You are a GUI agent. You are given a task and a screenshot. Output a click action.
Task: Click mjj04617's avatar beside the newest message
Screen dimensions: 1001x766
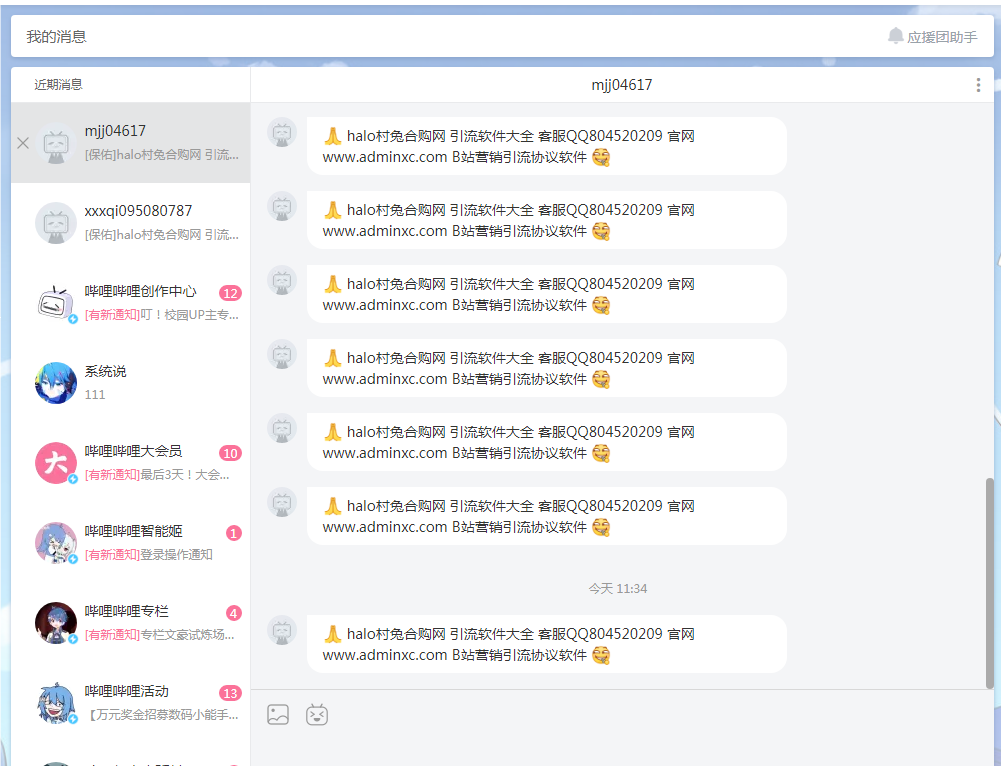click(x=282, y=633)
